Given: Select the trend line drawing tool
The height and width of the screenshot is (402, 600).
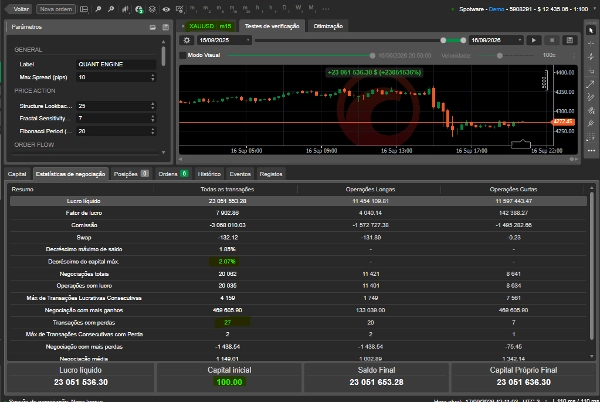Looking at the screenshot, I should tap(591, 85).
